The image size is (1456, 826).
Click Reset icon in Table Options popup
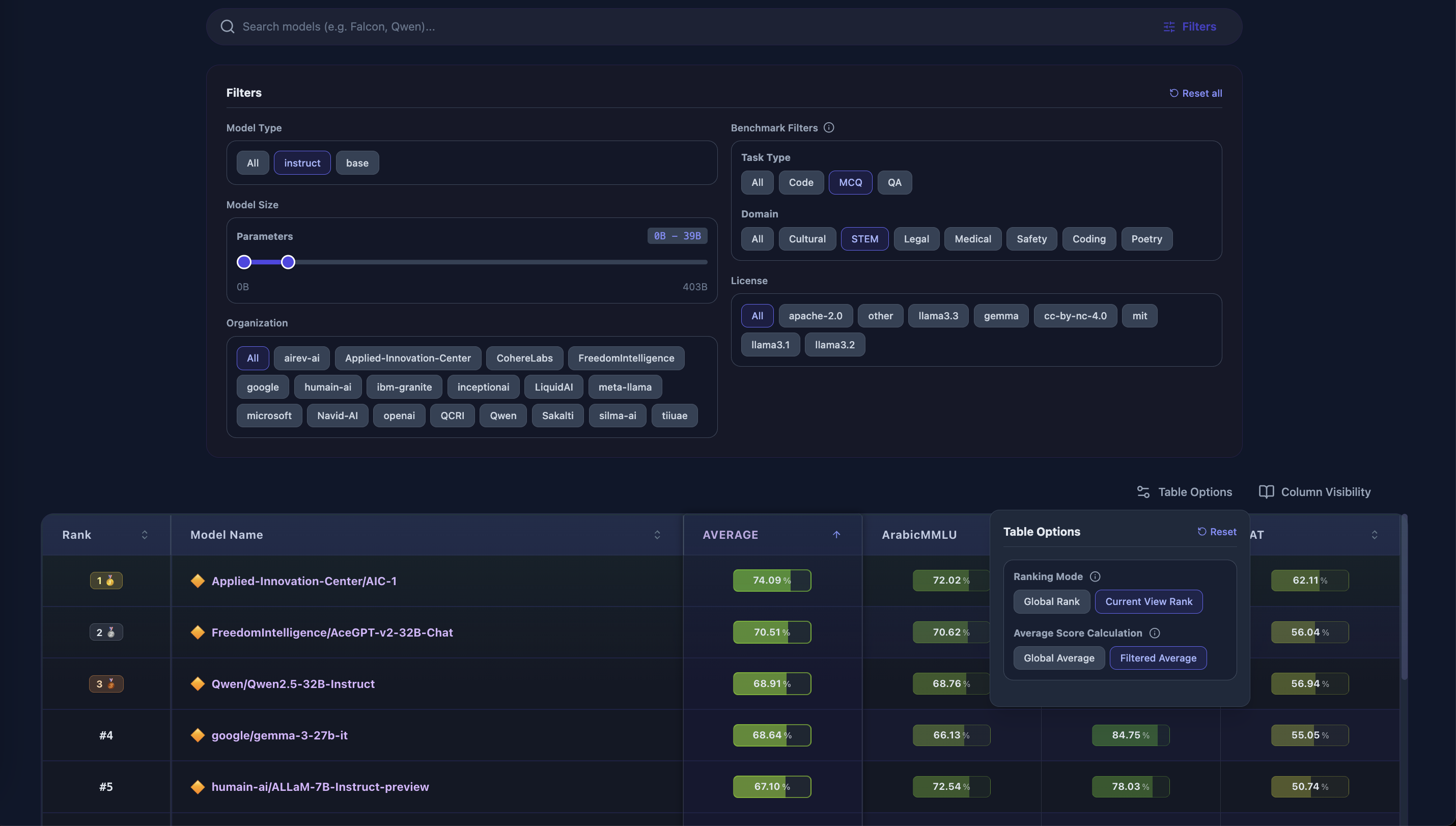click(1201, 532)
